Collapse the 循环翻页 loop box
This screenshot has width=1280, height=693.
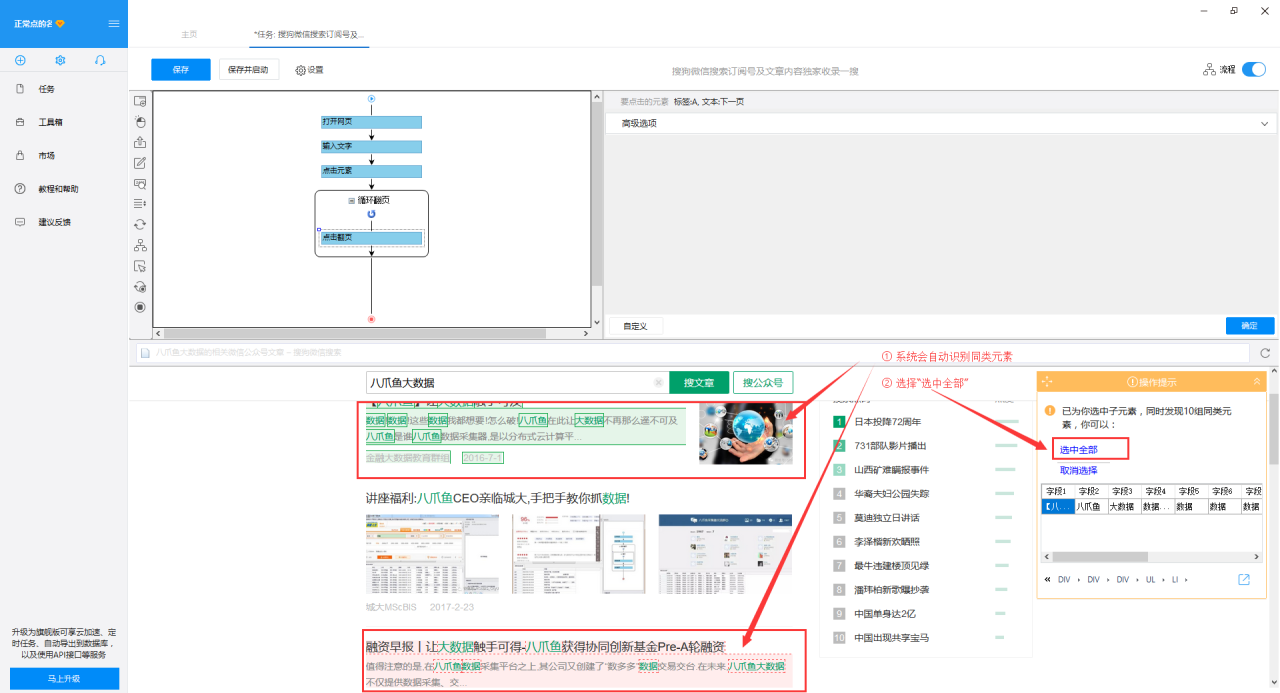351,201
